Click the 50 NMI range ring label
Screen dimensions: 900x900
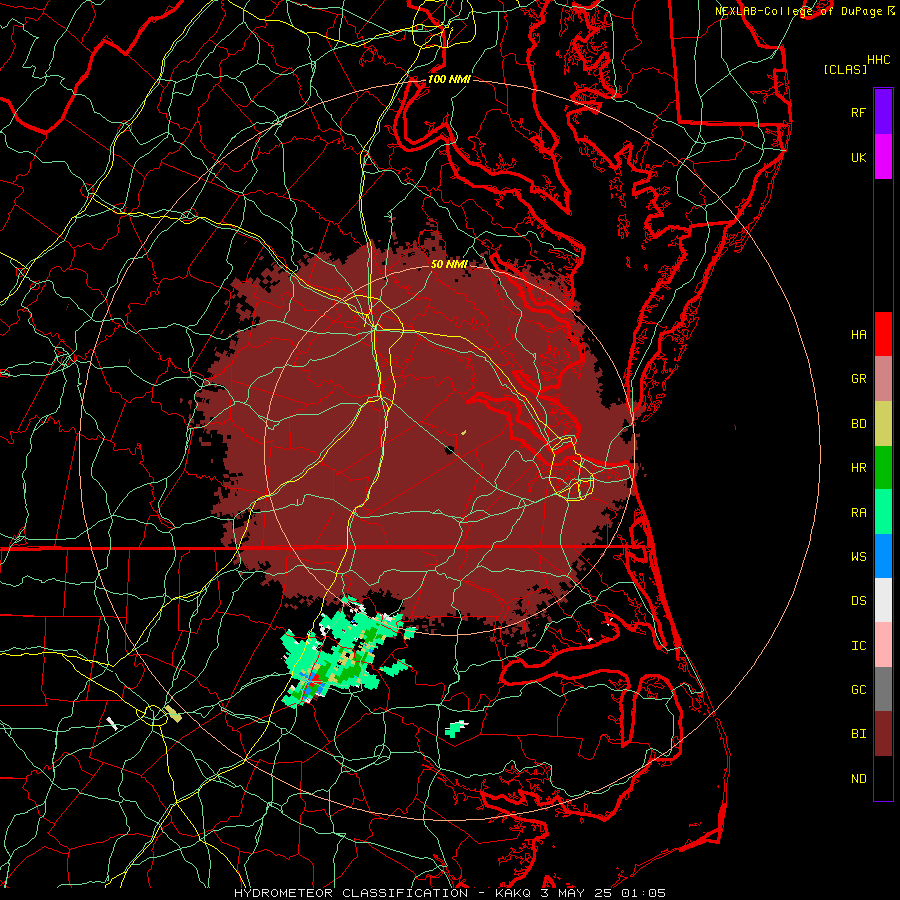(x=449, y=264)
